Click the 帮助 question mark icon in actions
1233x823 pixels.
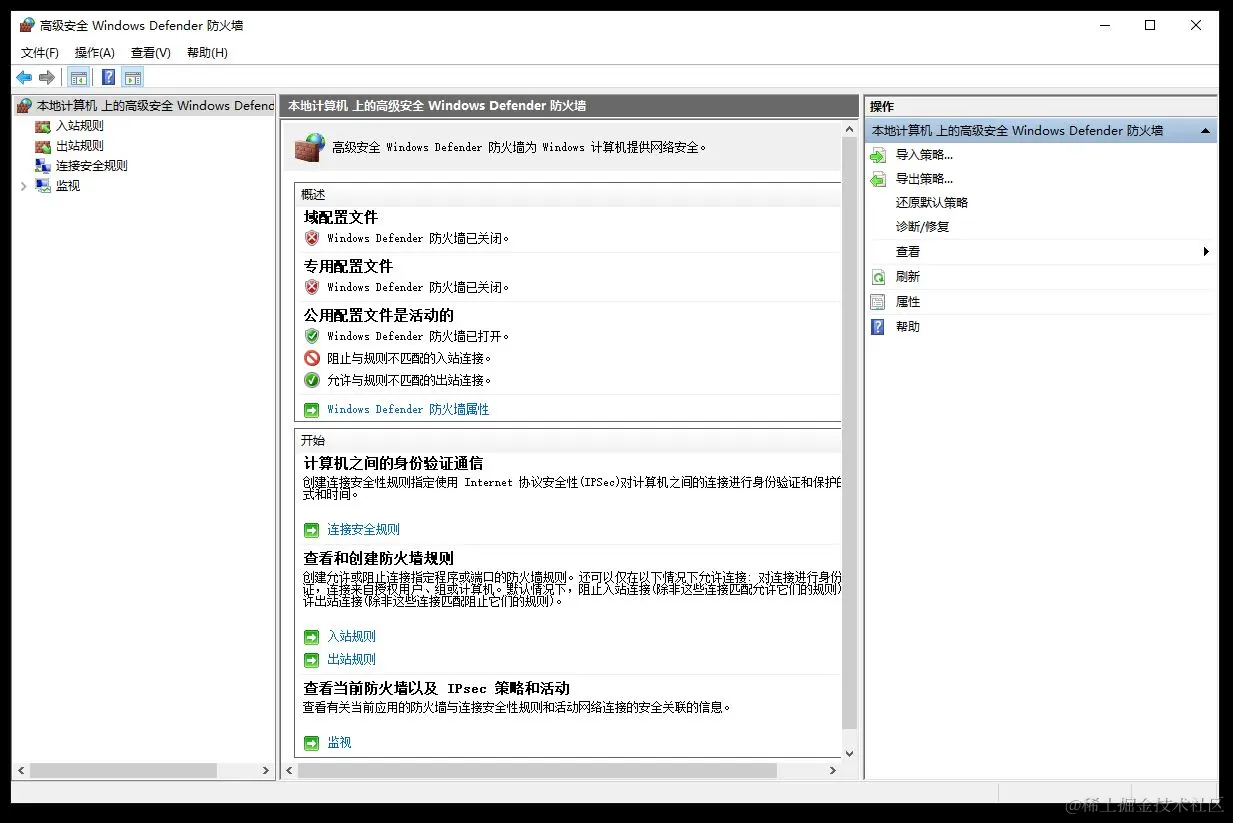(x=878, y=327)
